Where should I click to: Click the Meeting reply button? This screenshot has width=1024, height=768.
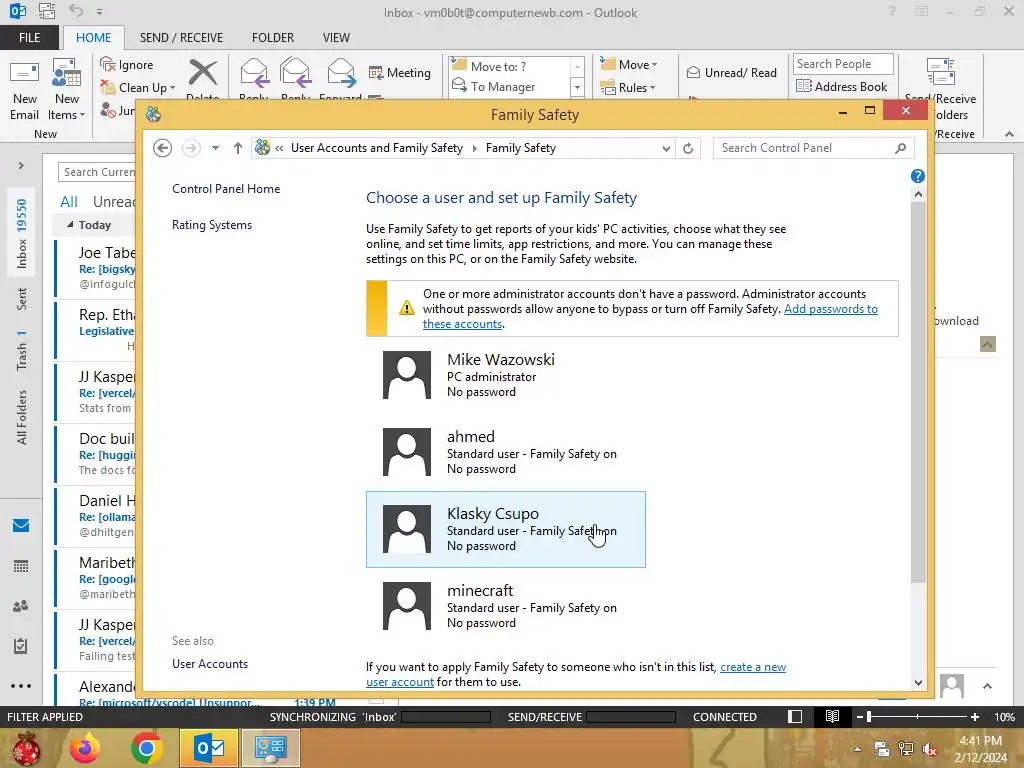400,72
